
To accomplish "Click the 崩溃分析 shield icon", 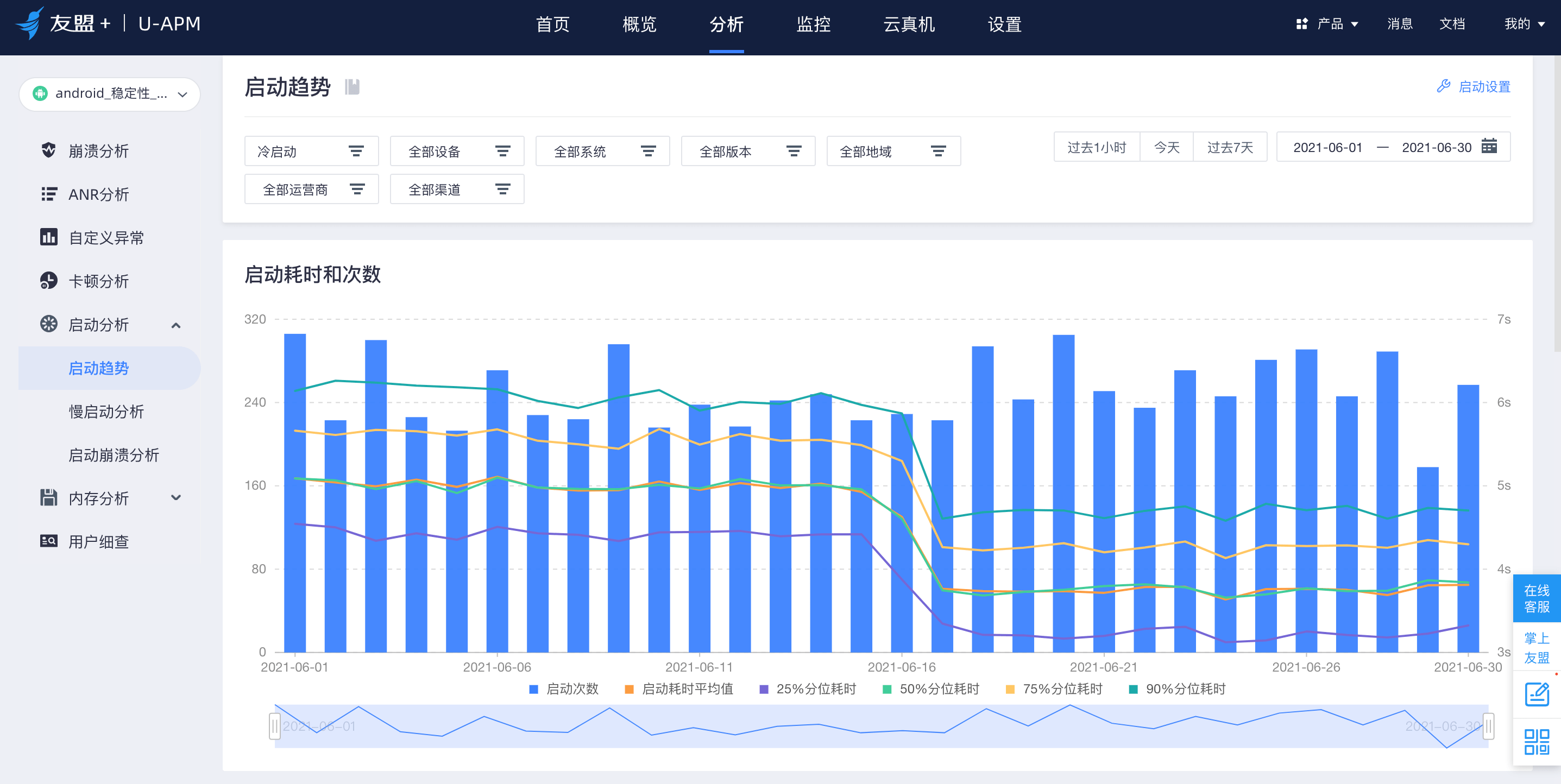I will click(x=48, y=150).
